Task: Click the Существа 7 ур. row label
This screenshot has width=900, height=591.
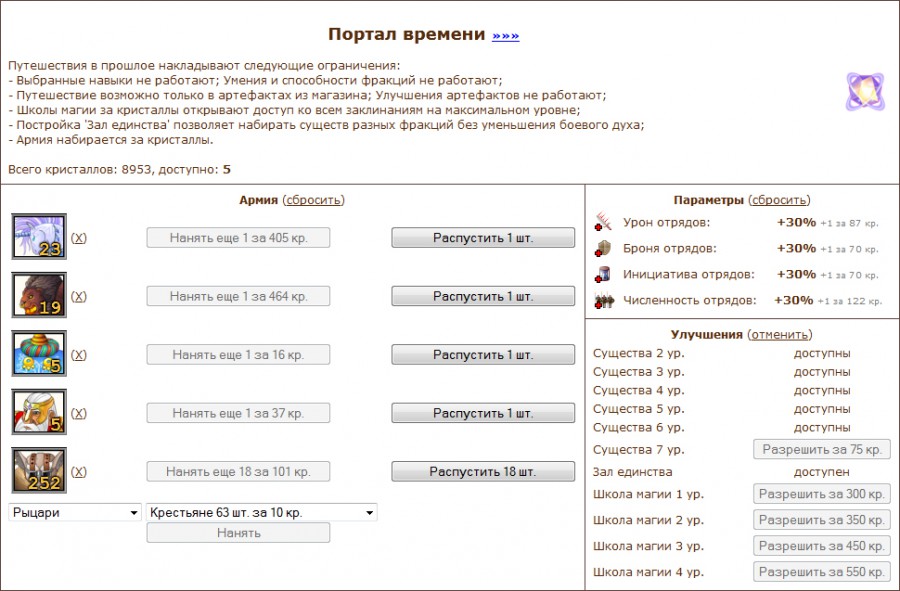Action: click(639, 449)
